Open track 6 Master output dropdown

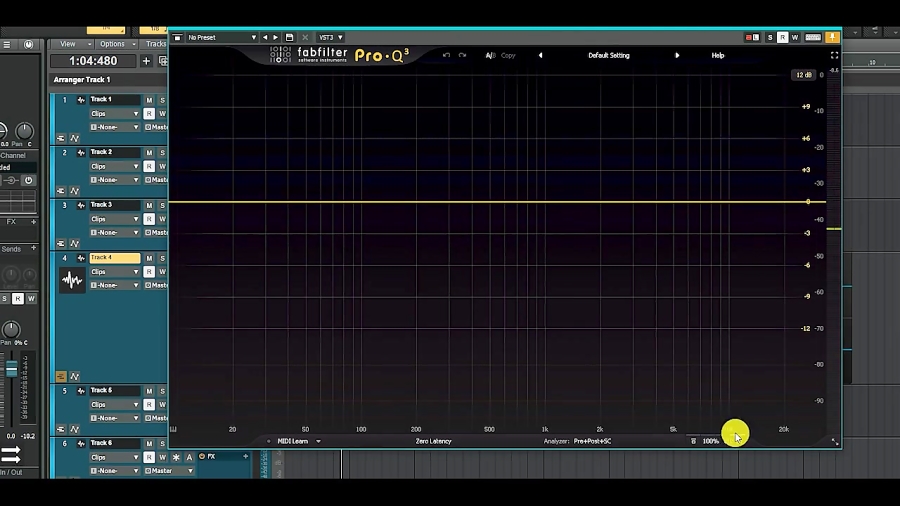(x=169, y=470)
